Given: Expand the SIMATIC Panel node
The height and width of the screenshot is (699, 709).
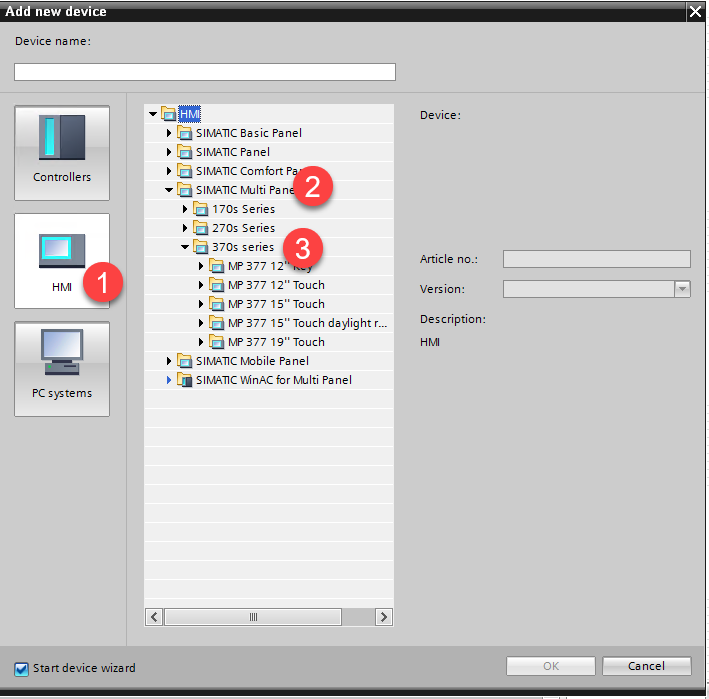Looking at the screenshot, I should [169, 152].
